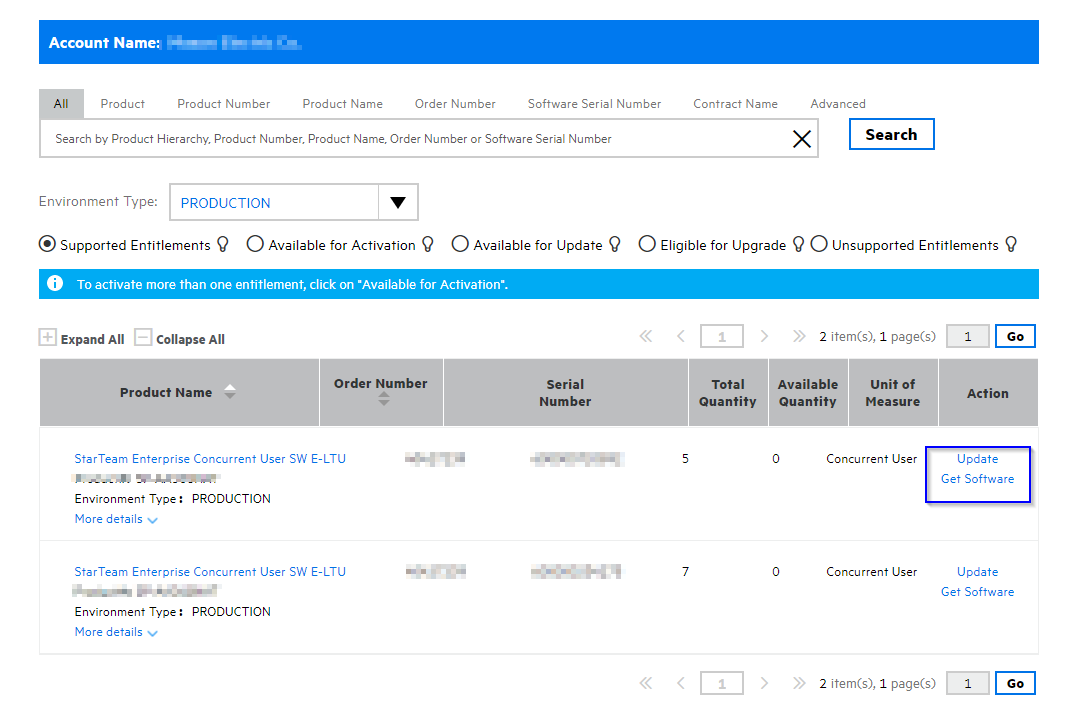Select the Unsupported Entitlements radio button
This screenshot has height=711, width=1066.
point(818,244)
